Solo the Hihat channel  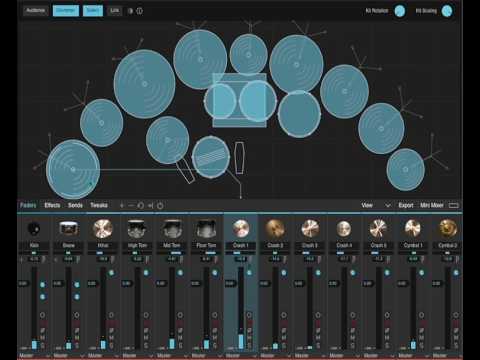[x=111, y=345]
